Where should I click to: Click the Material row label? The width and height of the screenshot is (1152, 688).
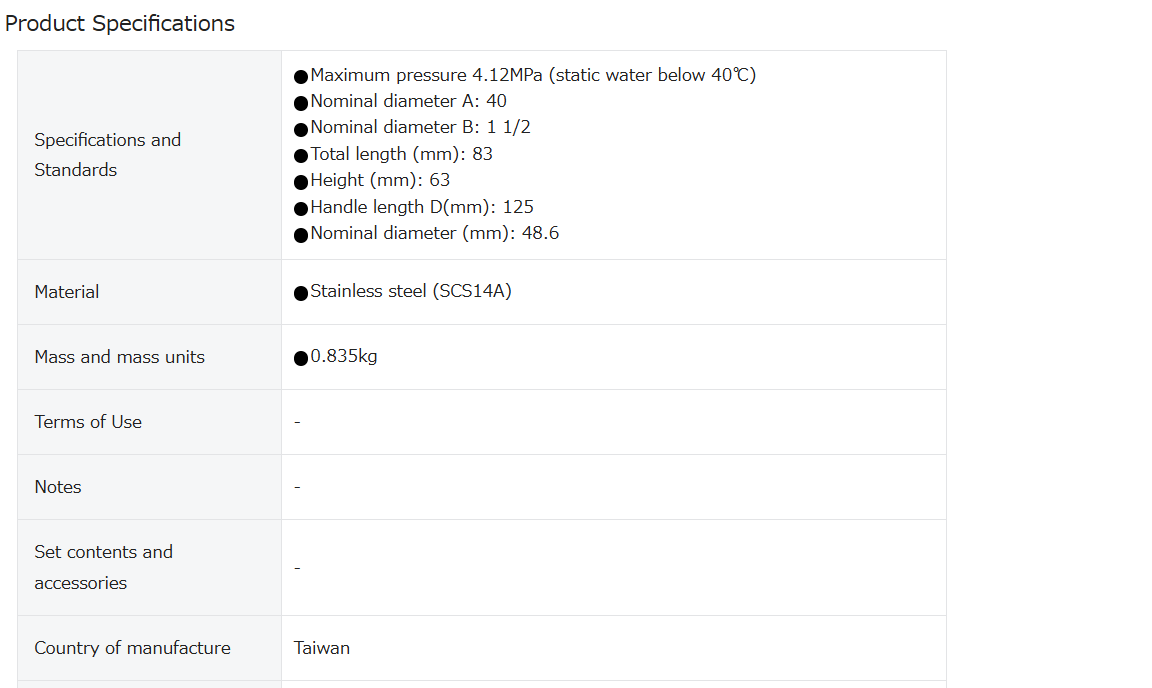pyautogui.click(x=67, y=292)
